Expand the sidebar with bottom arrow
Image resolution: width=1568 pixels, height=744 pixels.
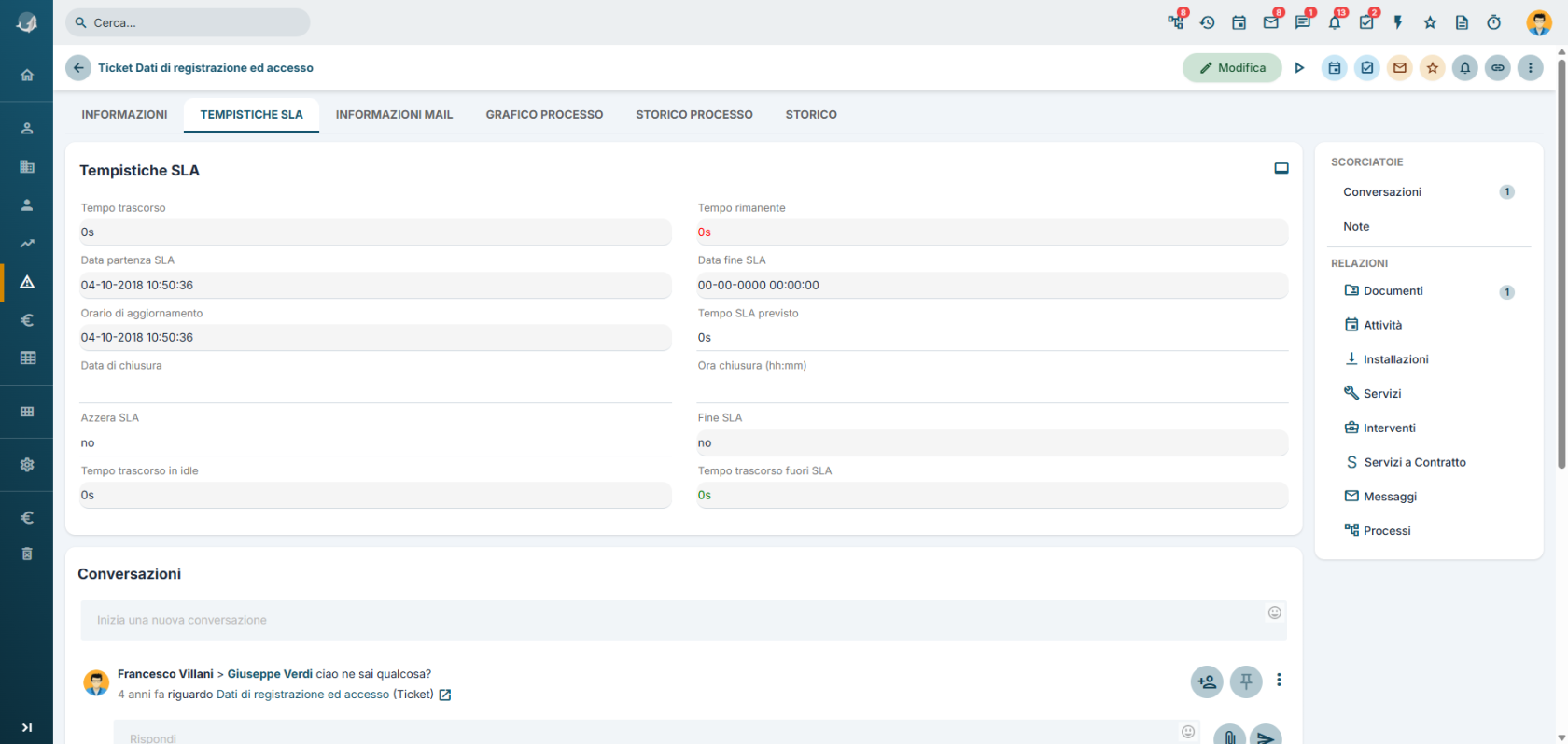coord(27,727)
